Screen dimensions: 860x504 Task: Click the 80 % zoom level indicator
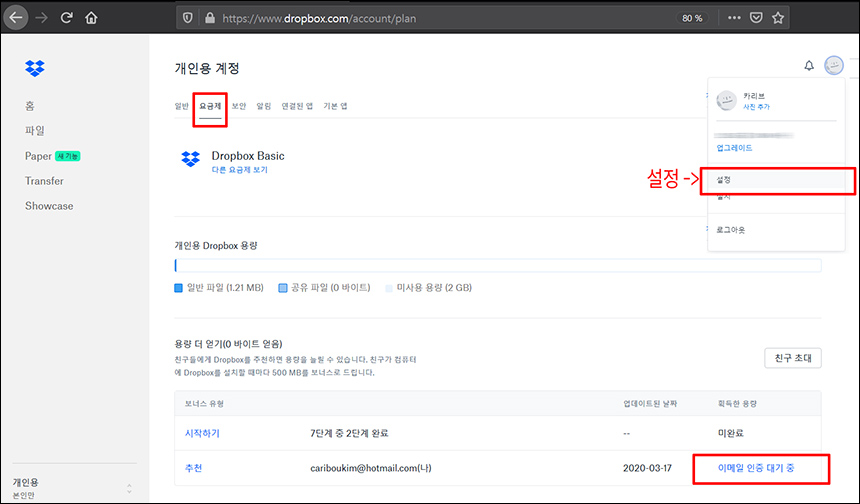[x=692, y=18]
